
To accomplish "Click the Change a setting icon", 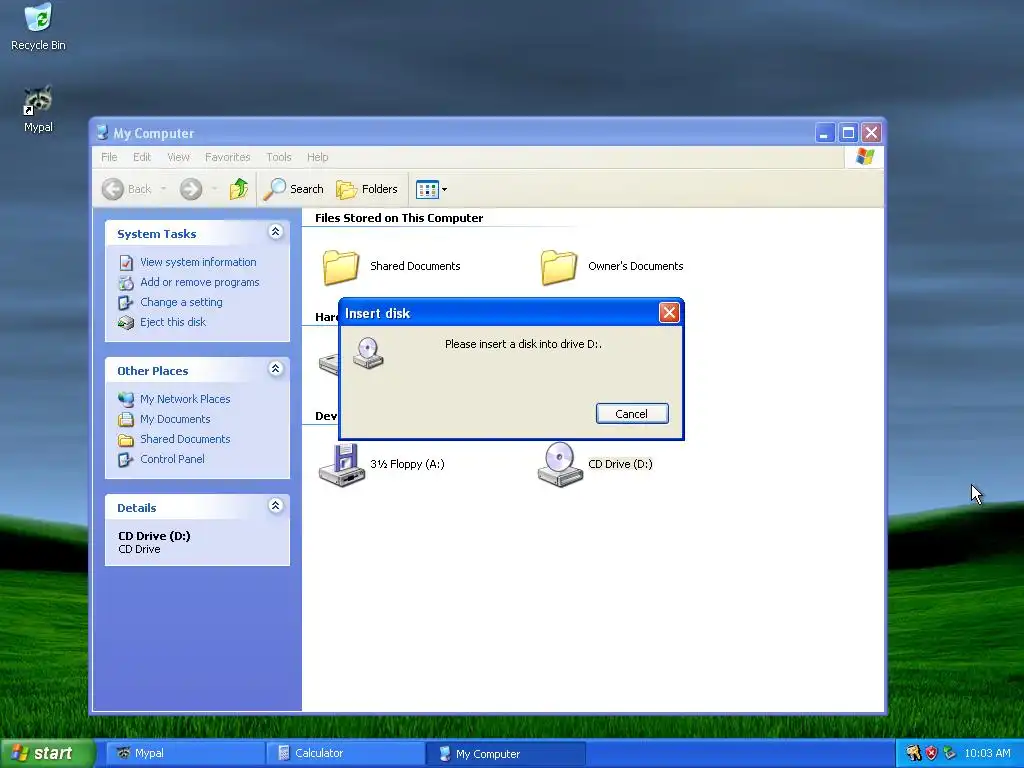I will pyautogui.click(x=126, y=303).
